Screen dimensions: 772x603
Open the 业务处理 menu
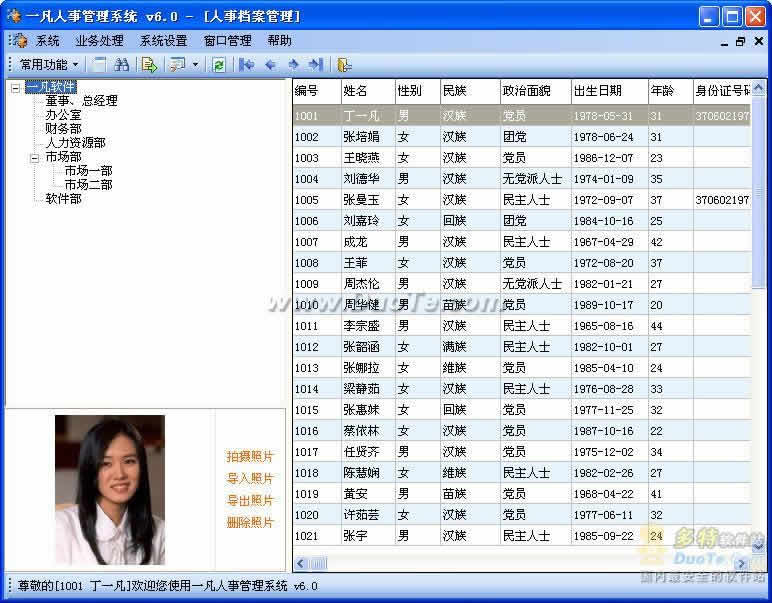(x=99, y=40)
